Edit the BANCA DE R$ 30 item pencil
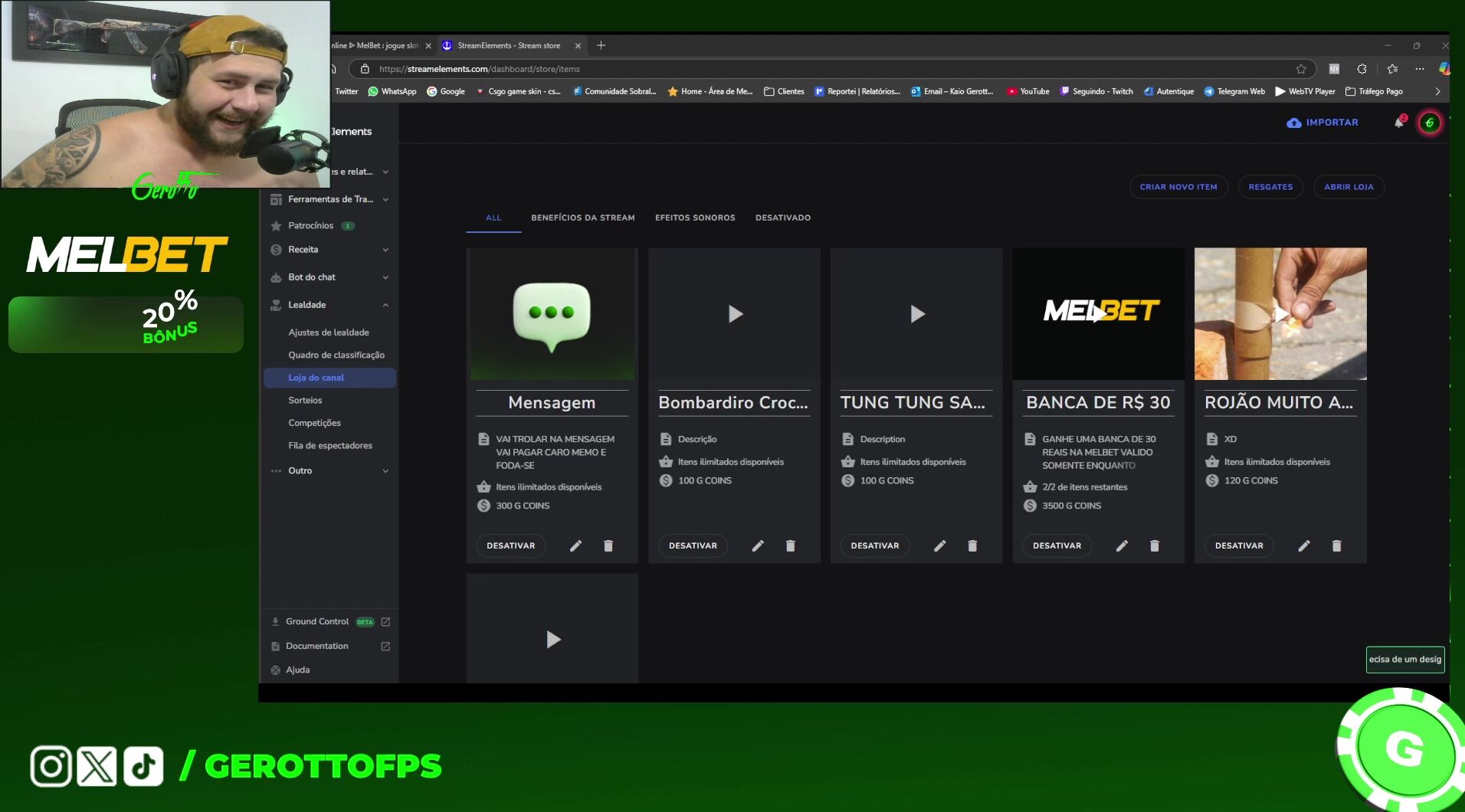Image resolution: width=1465 pixels, height=812 pixels. (x=1122, y=545)
